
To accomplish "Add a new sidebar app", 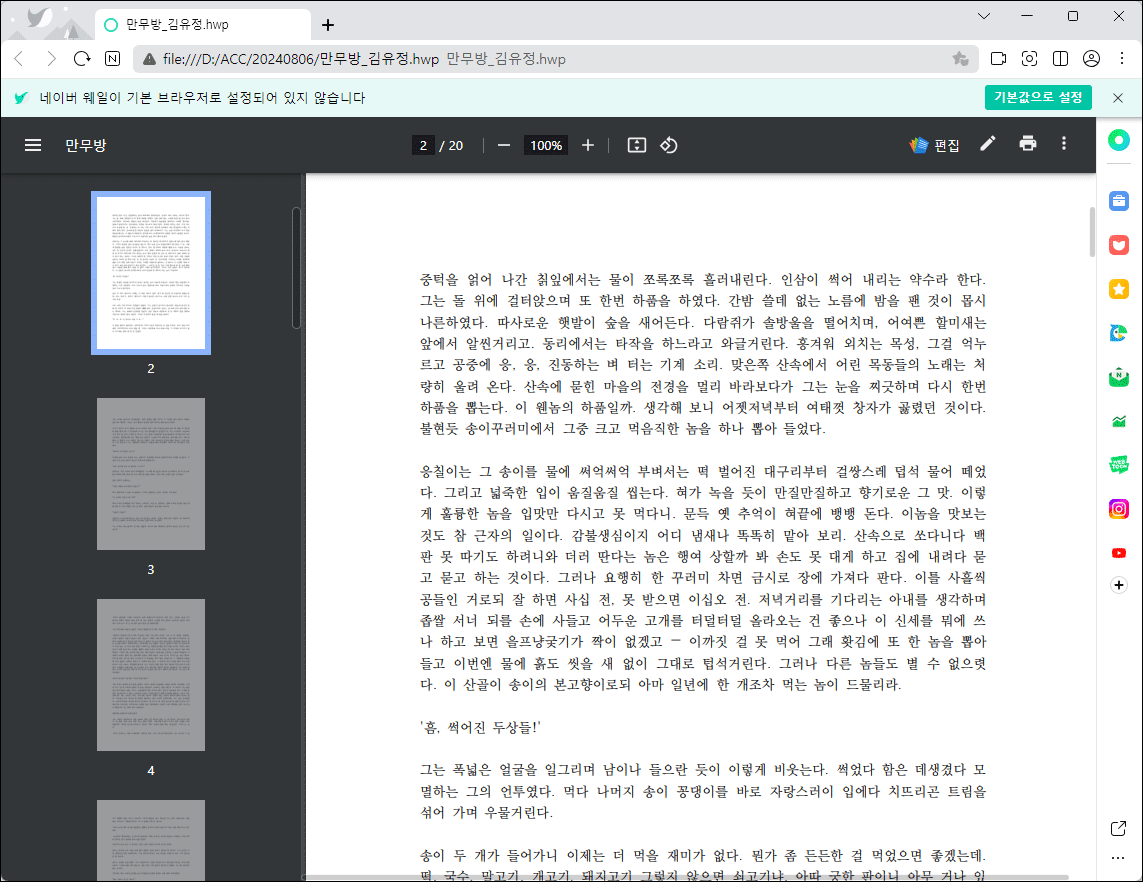I will pos(1118,585).
